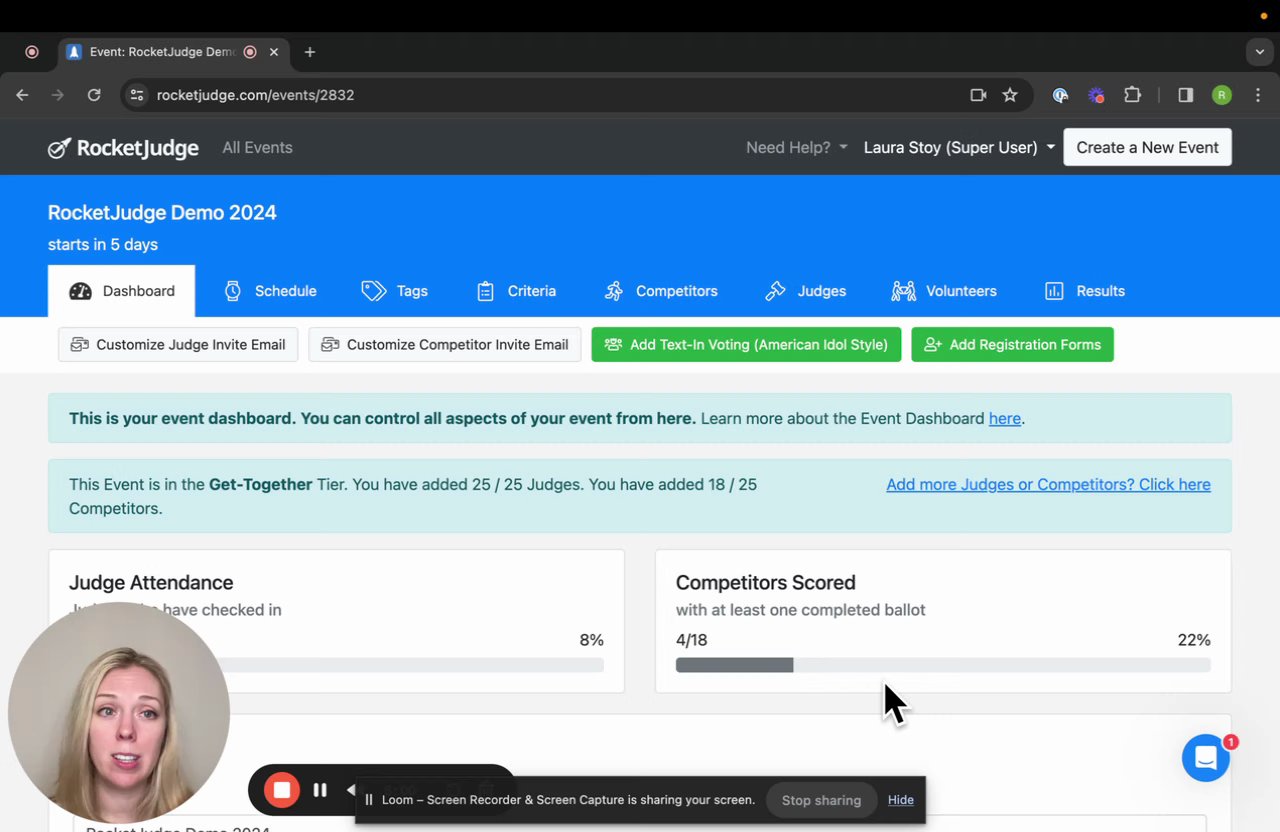The image size is (1280, 832).
Task: Click Customize Judge Invite Email
Action: 178,345
